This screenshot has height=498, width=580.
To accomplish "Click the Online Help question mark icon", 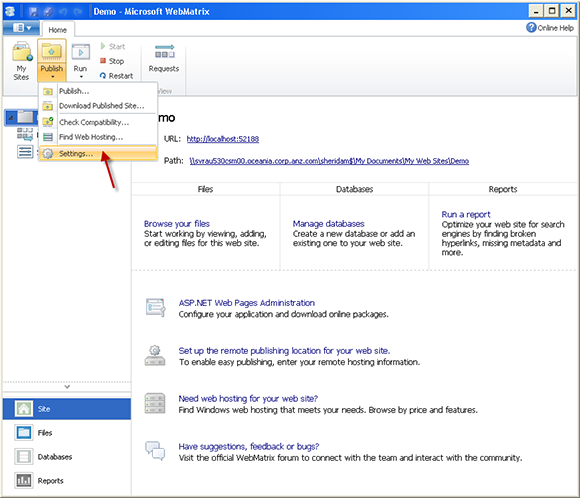I will tap(531, 27).
